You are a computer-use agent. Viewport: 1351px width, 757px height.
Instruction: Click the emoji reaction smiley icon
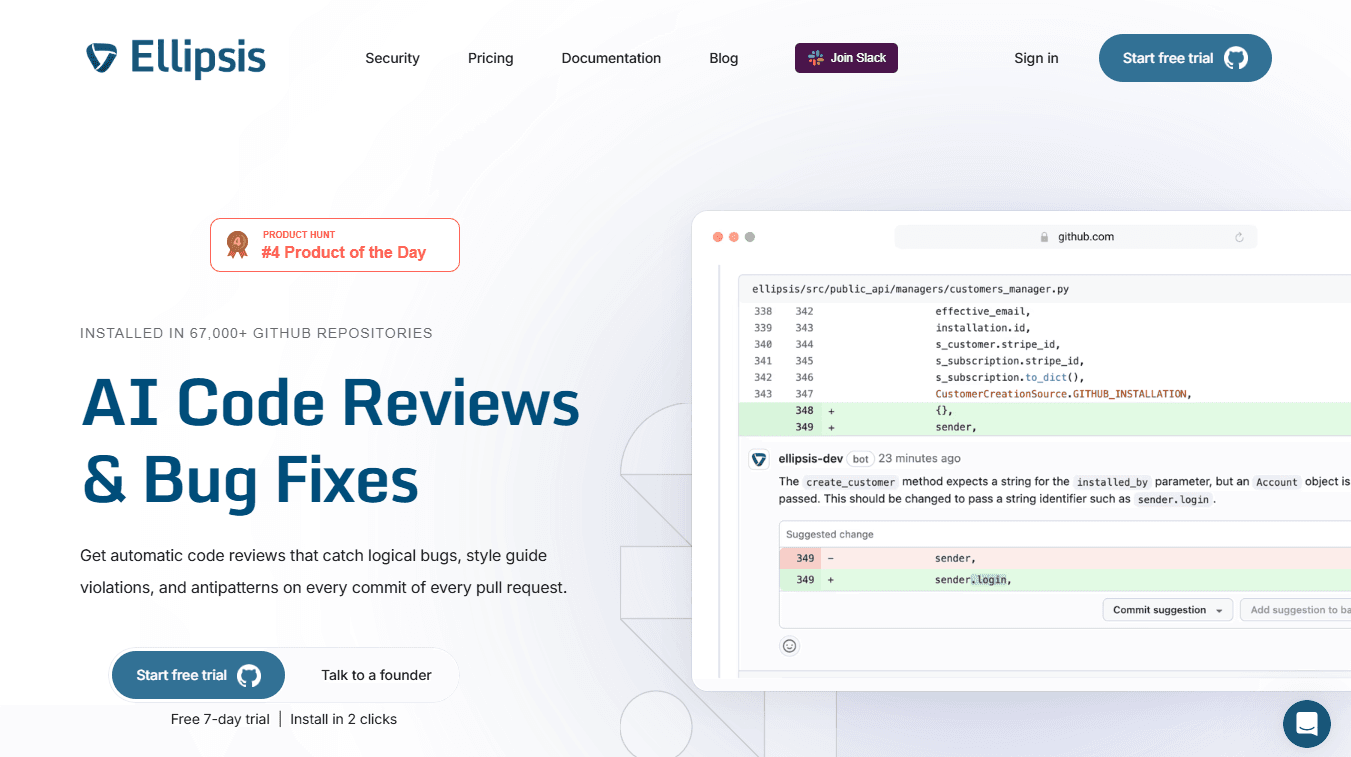point(789,646)
